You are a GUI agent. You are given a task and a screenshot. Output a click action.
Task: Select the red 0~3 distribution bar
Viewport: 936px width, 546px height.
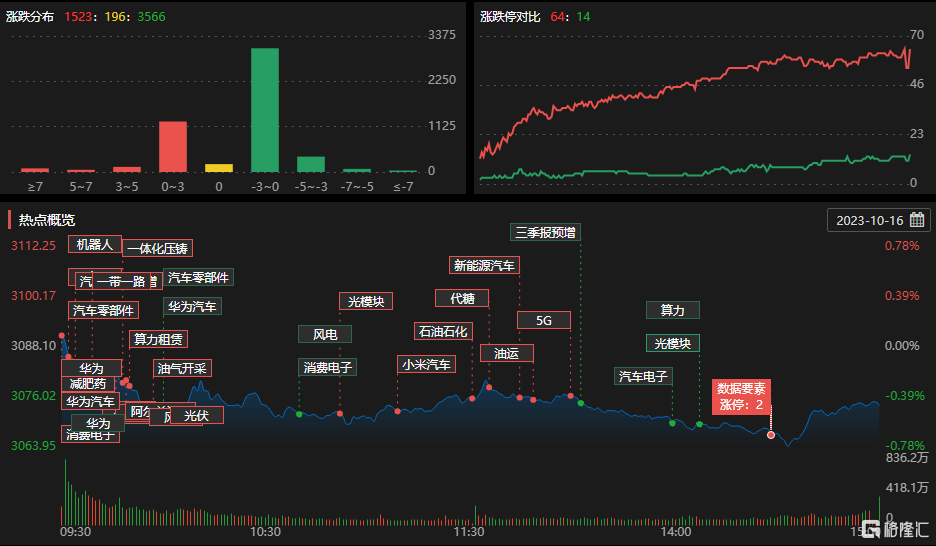click(173, 146)
